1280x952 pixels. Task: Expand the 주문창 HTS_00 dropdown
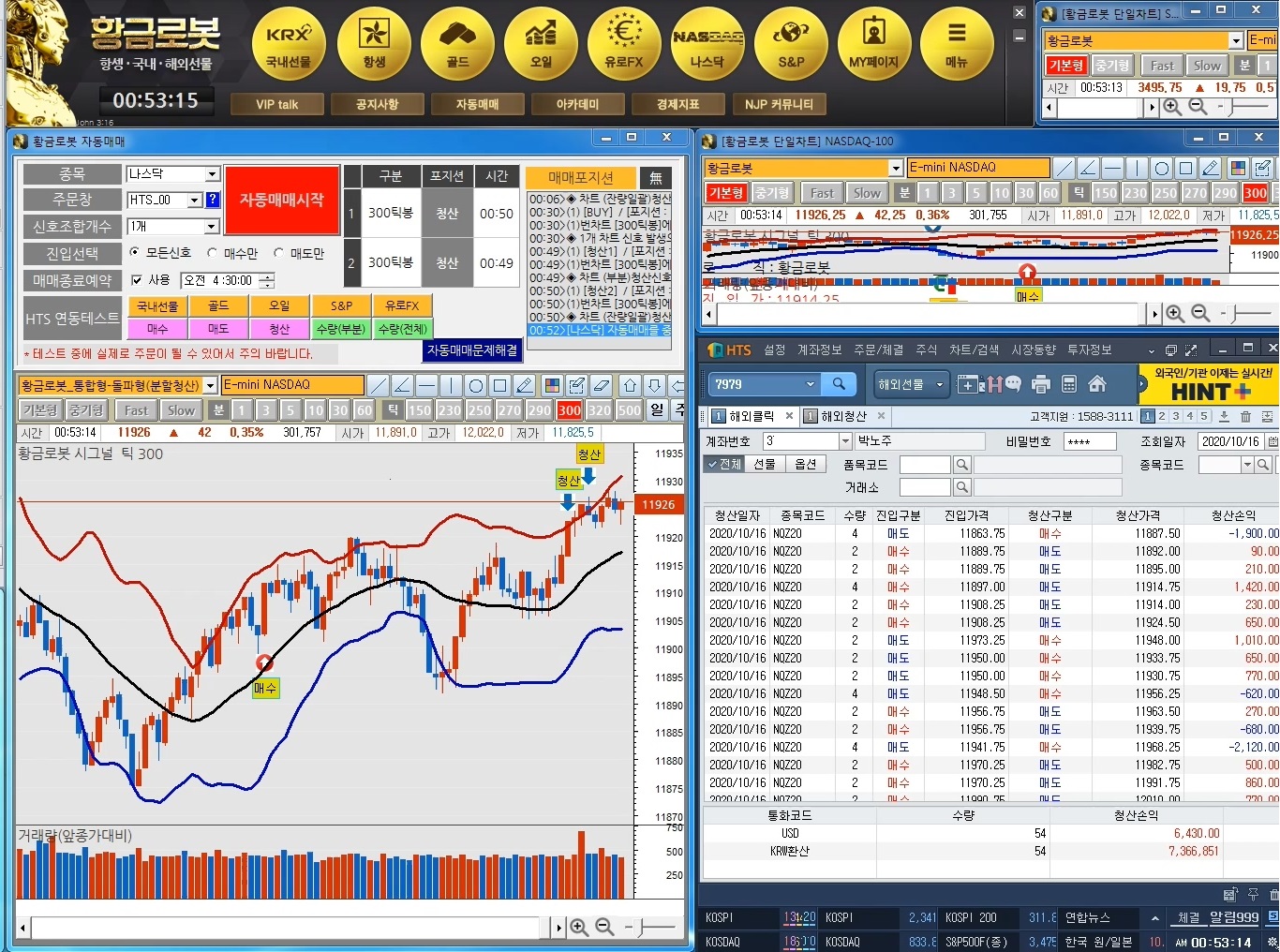195,200
